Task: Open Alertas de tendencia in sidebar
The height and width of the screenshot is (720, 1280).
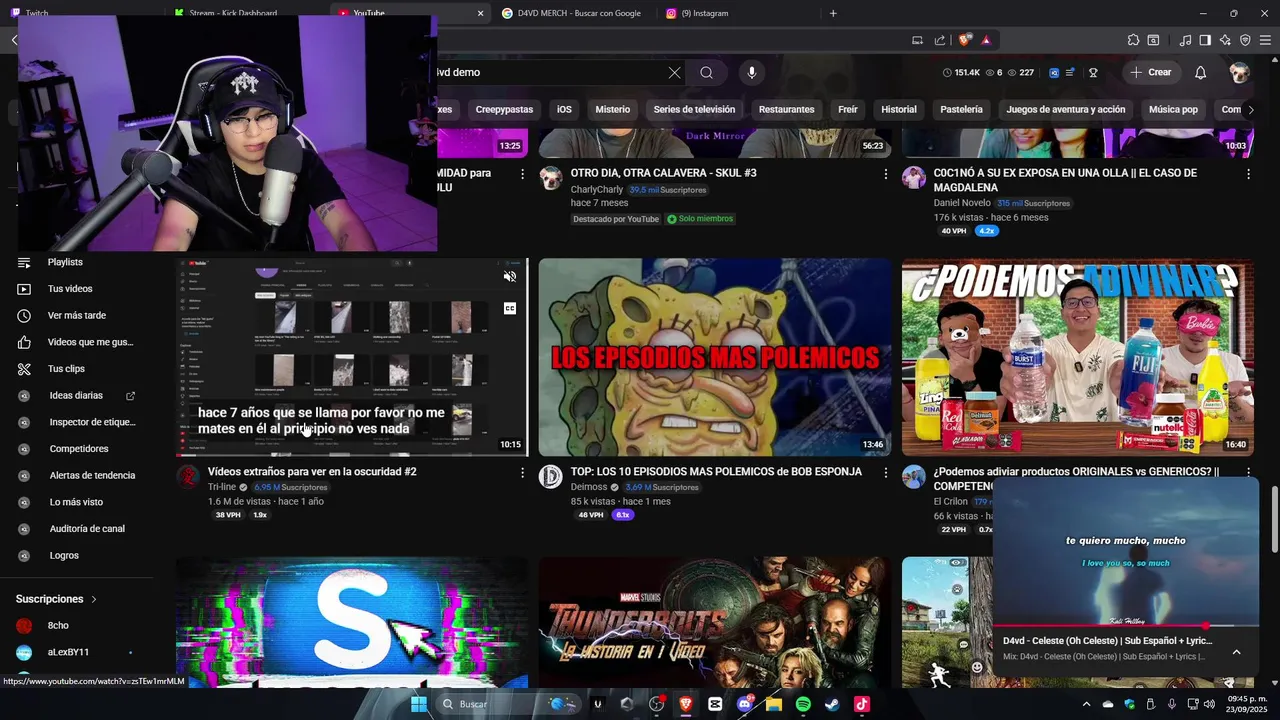Action: pyautogui.click(x=80, y=475)
